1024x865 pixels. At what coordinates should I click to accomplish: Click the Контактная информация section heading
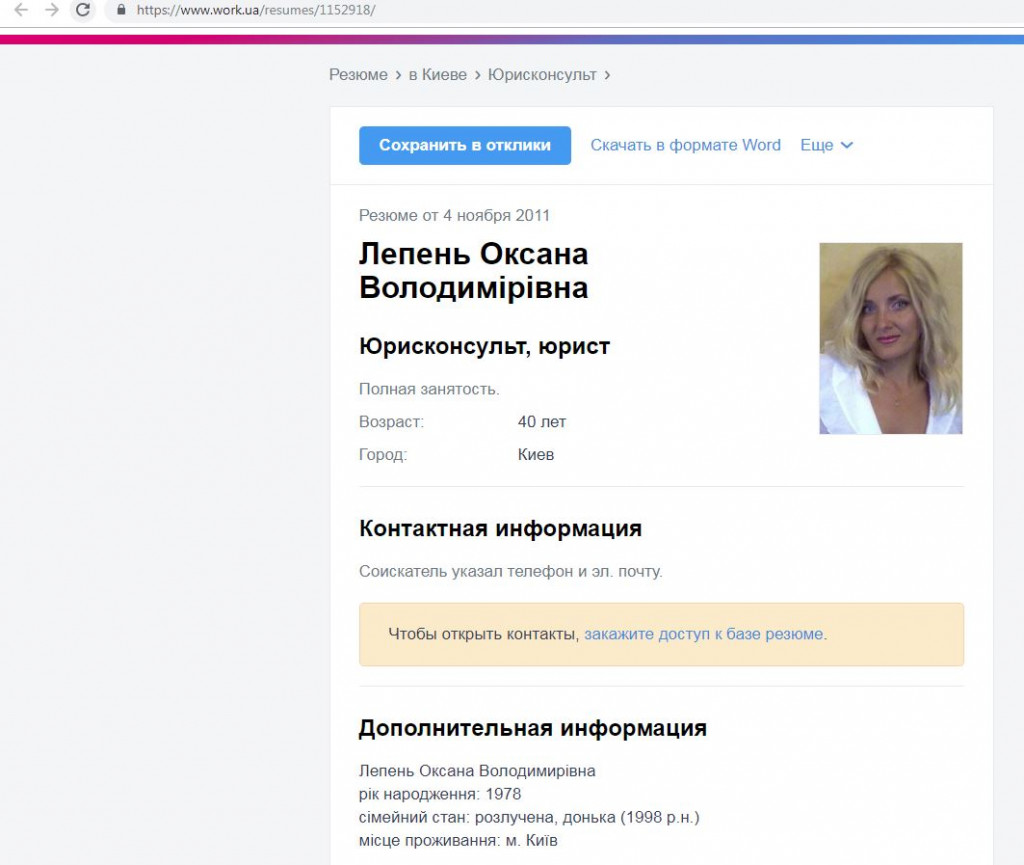pyautogui.click(x=500, y=528)
